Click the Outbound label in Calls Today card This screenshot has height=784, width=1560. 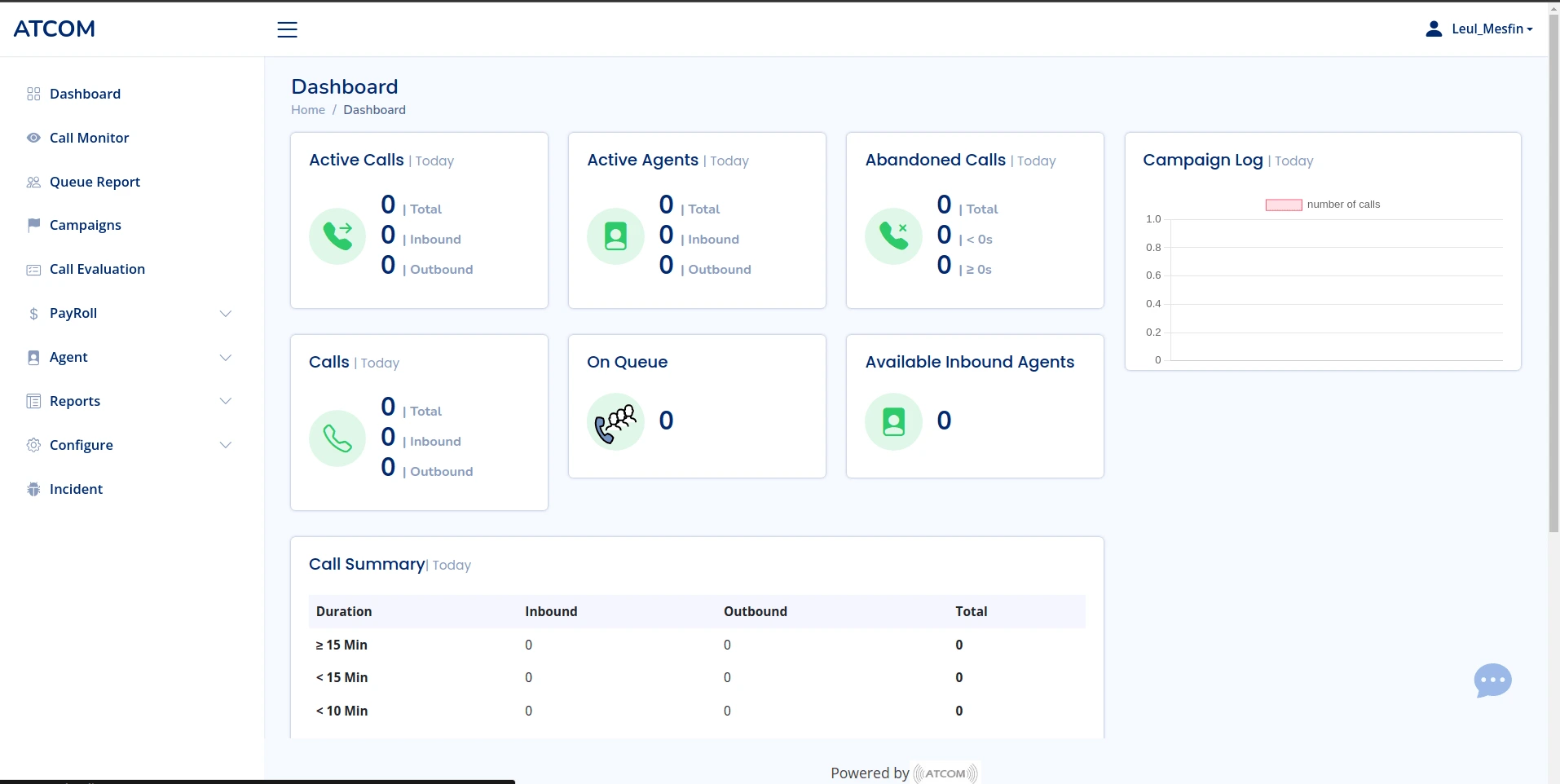coord(441,472)
